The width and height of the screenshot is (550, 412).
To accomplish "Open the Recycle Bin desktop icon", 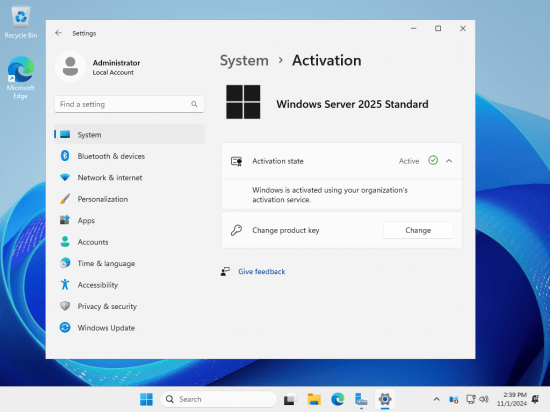I will coord(21,22).
